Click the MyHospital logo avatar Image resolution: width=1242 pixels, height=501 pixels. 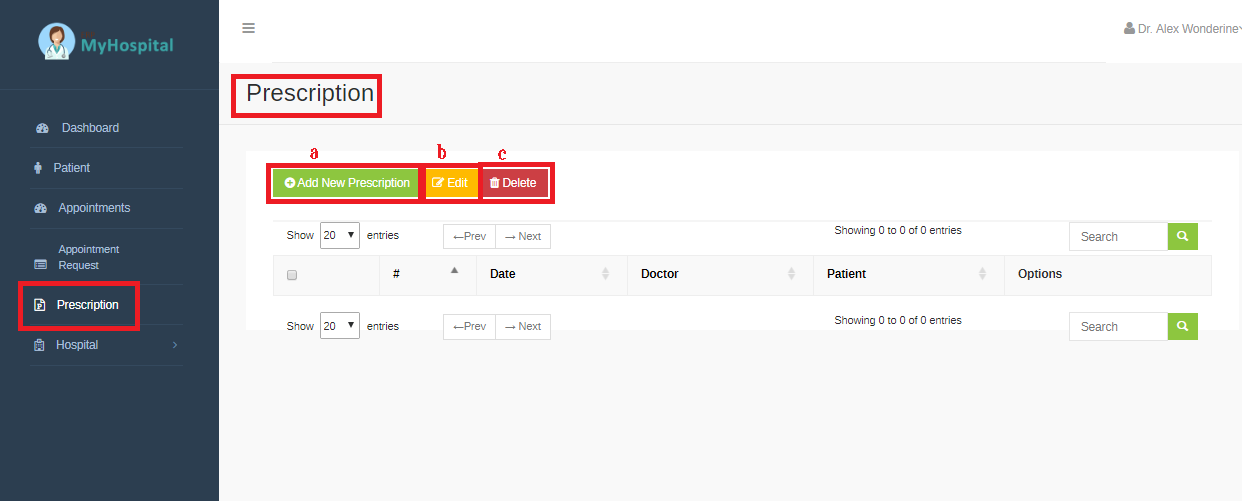tap(57, 42)
